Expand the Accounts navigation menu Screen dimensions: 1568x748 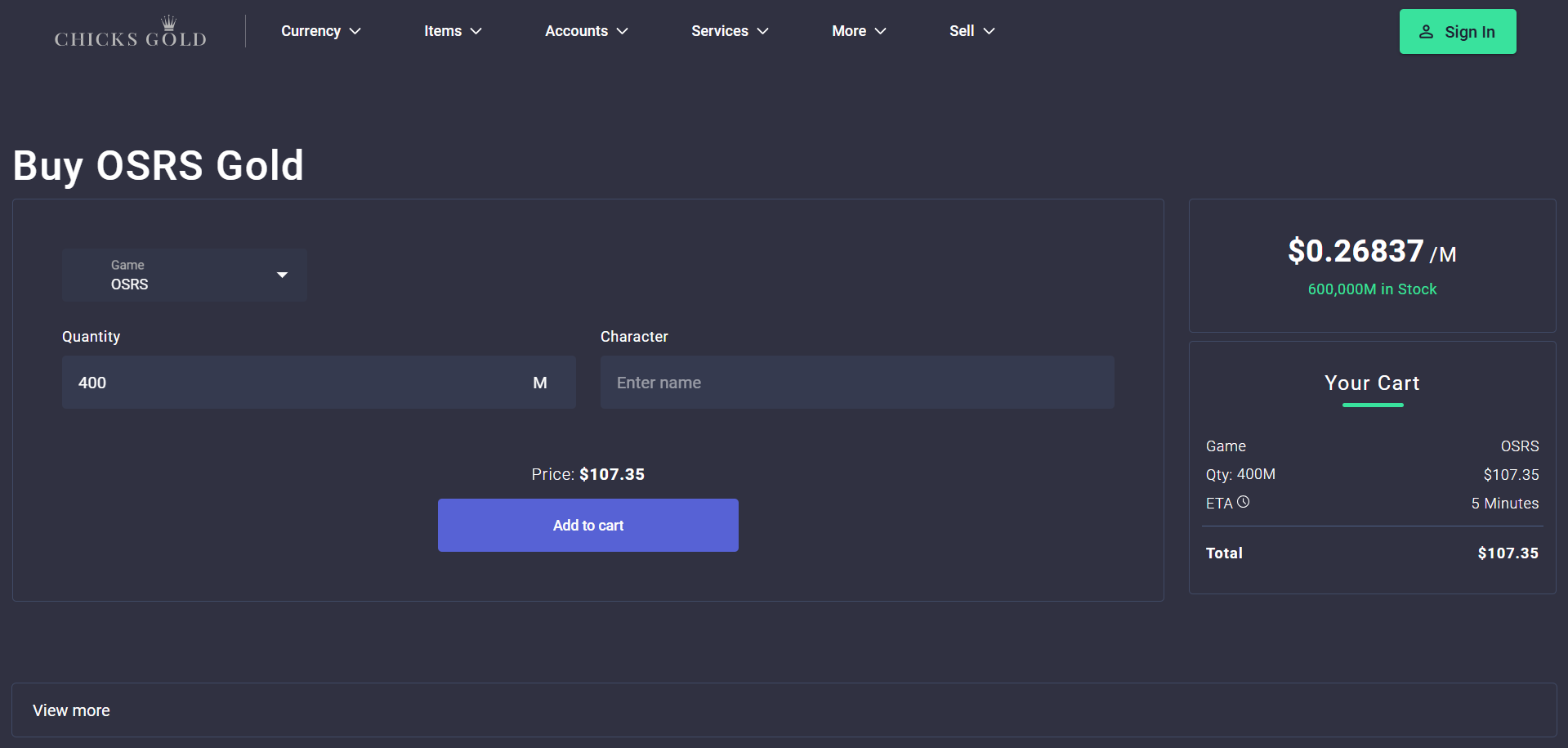pyautogui.click(x=586, y=31)
